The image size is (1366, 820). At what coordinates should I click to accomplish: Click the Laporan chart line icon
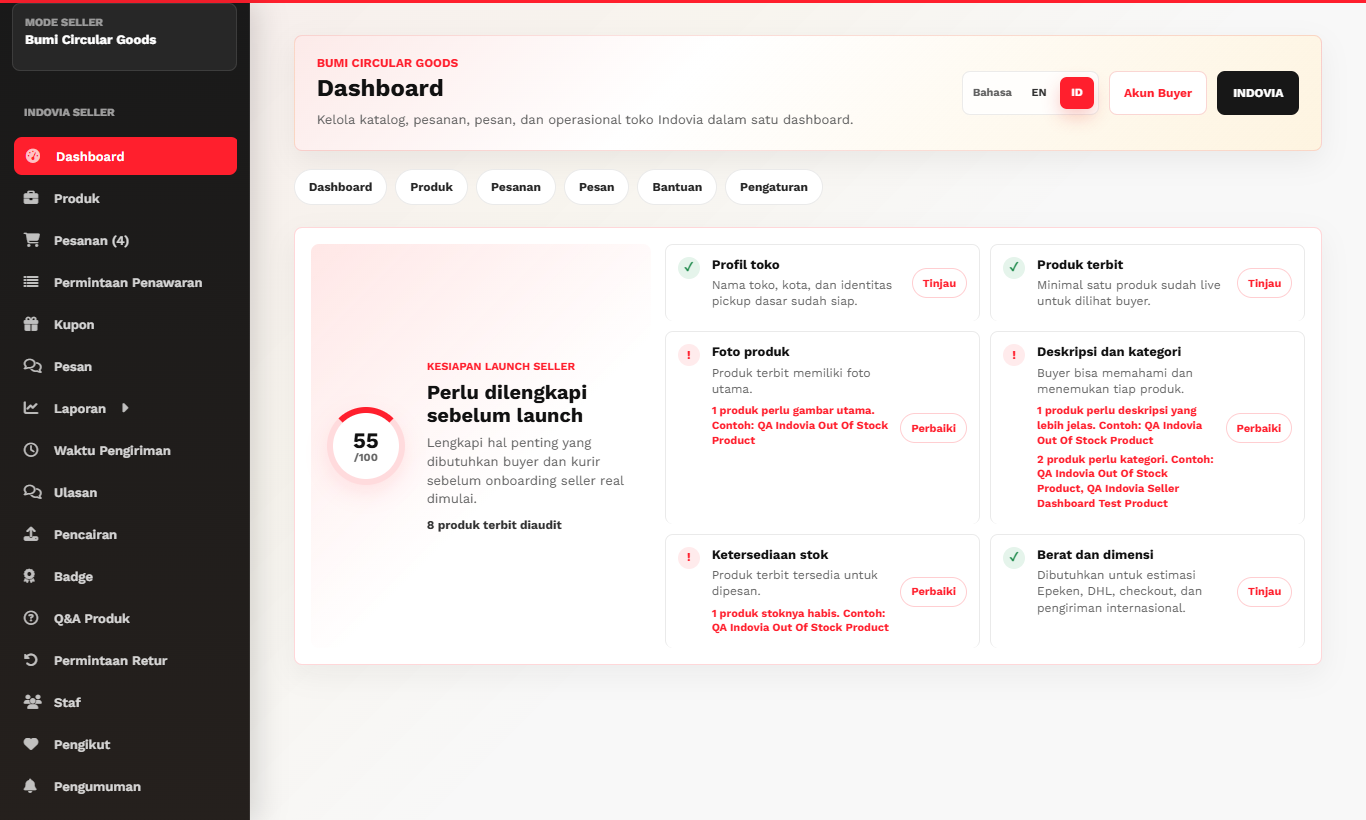32,408
